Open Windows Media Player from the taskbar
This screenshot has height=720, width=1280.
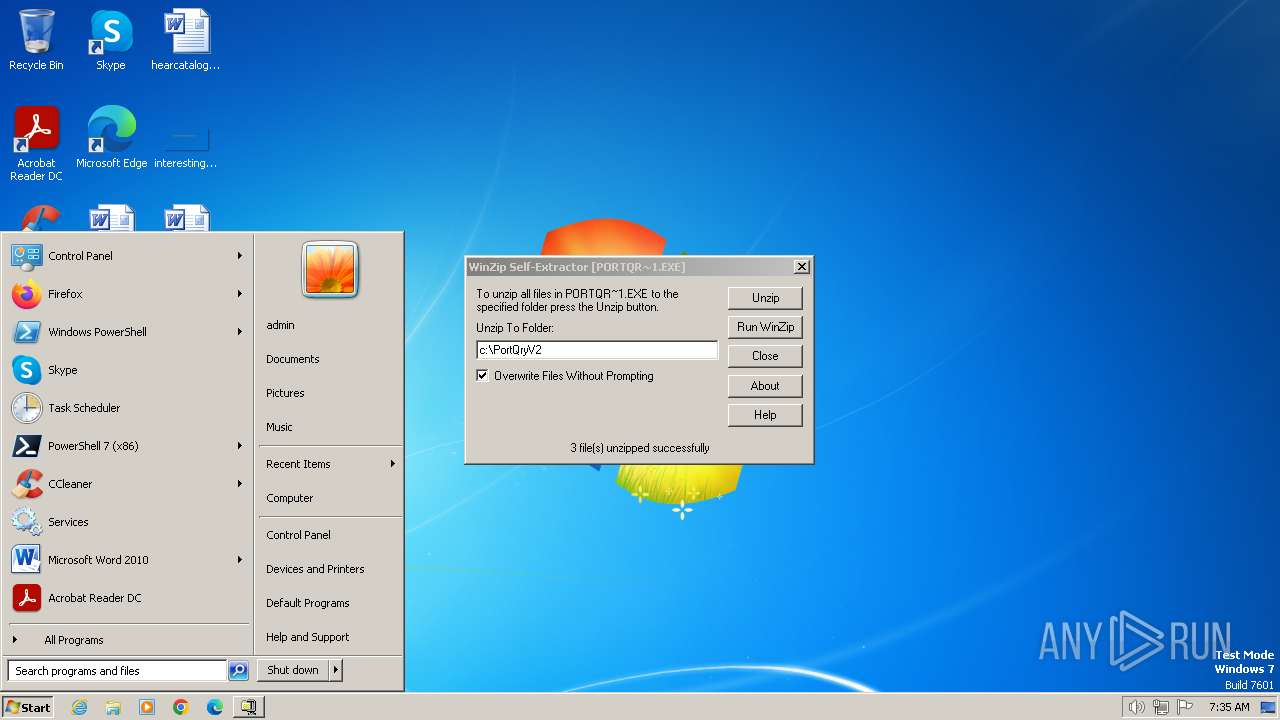tap(147, 707)
